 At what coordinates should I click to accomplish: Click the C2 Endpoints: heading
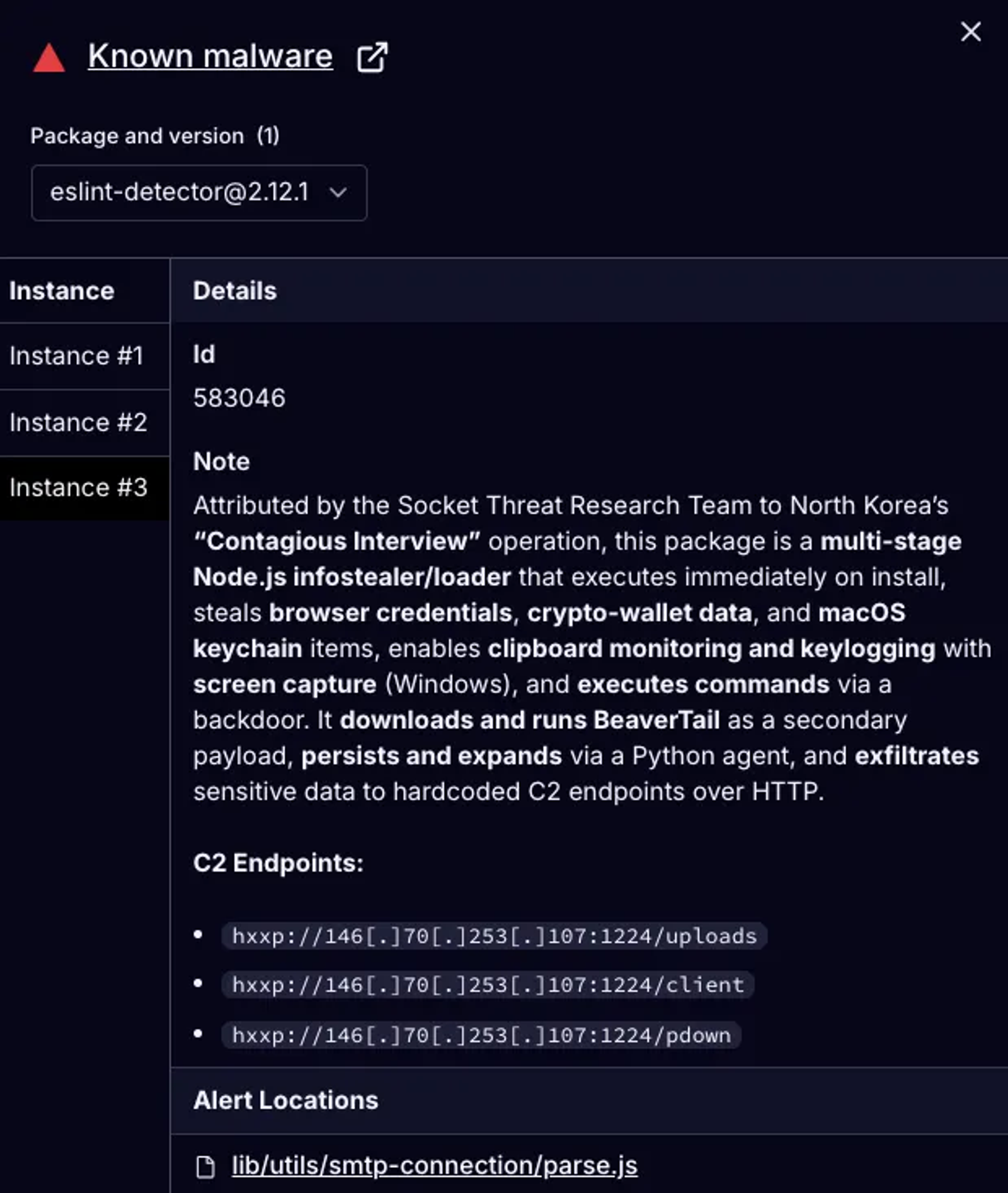(278, 863)
